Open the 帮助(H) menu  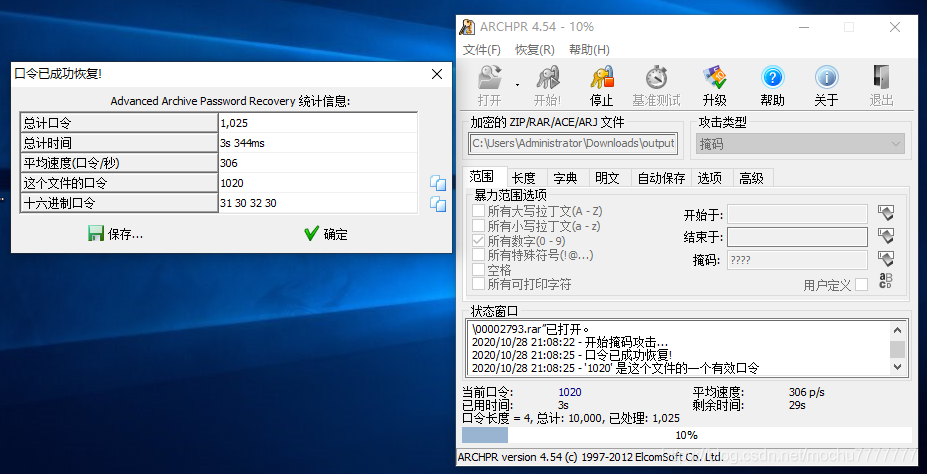pos(589,50)
